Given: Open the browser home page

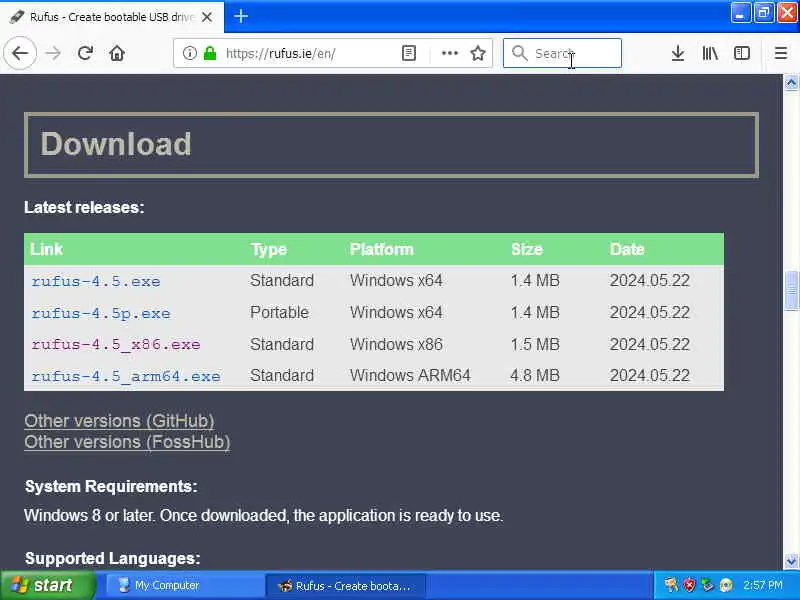Looking at the screenshot, I should pyautogui.click(x=117, y=53).
